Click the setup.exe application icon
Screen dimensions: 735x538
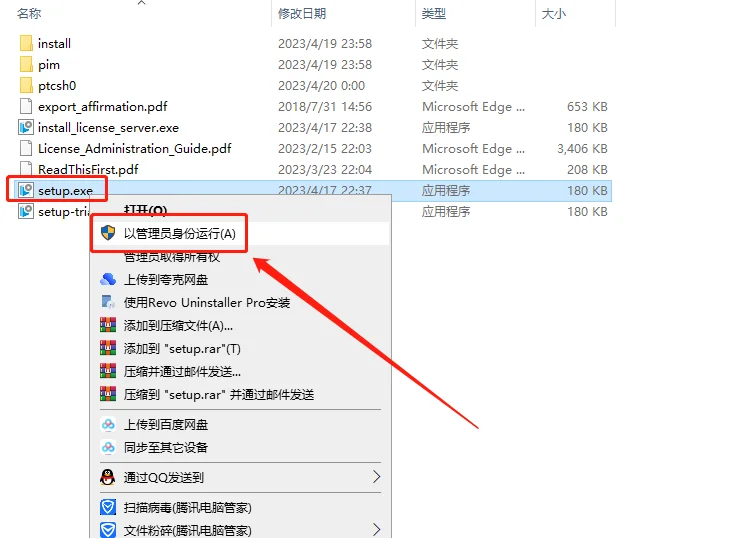click(x=26, y=190)
